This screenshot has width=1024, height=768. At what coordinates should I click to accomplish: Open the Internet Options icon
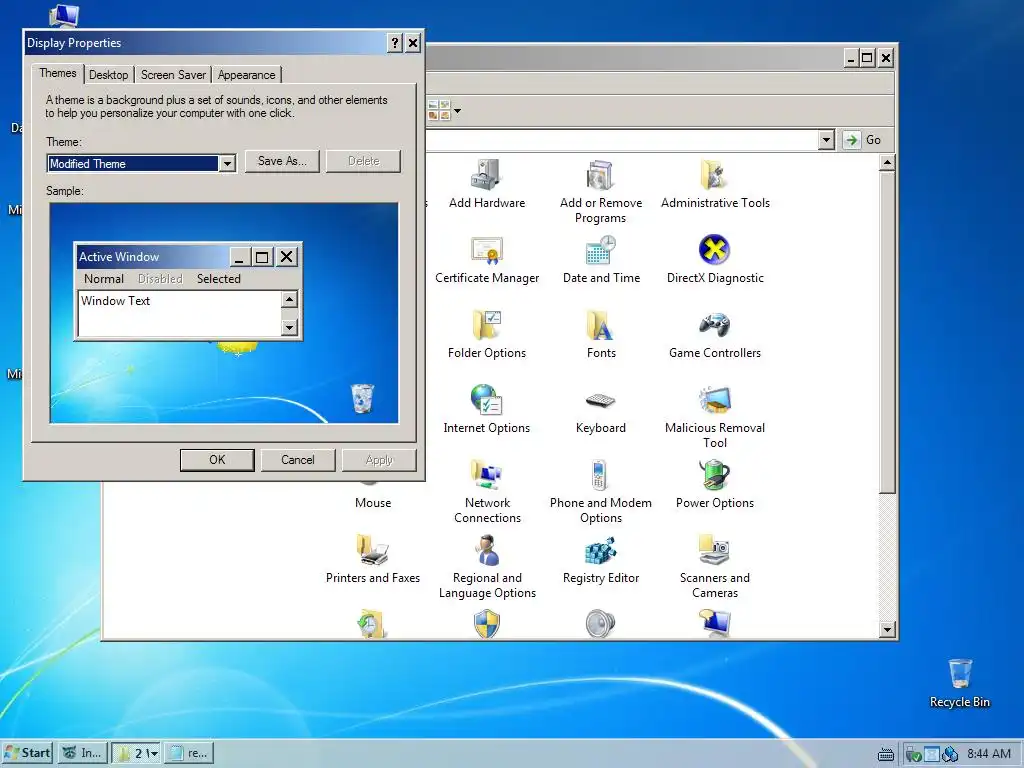(x=487, y=400)
